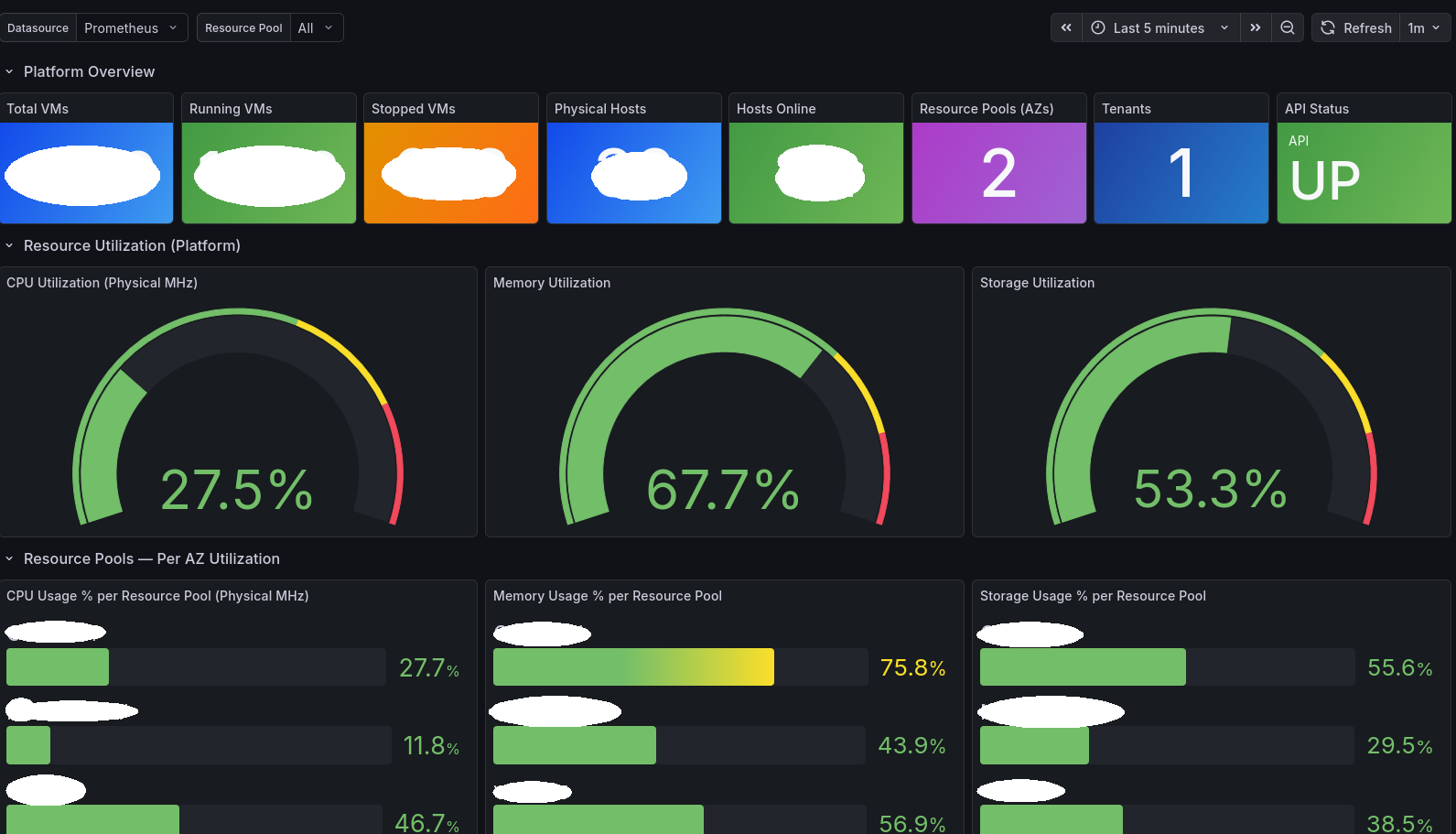Click the CPU Utilization (Physical MHz) title
Viewport: 1456px width, 834px height.
[102, 283]
